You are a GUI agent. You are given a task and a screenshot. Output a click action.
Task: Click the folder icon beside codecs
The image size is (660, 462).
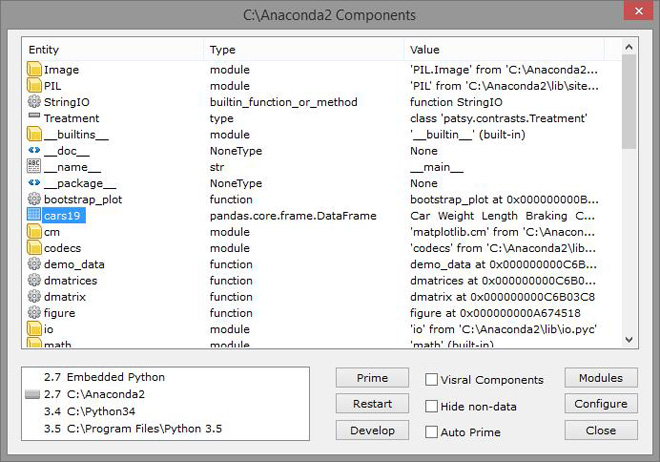tap(34, 248)
